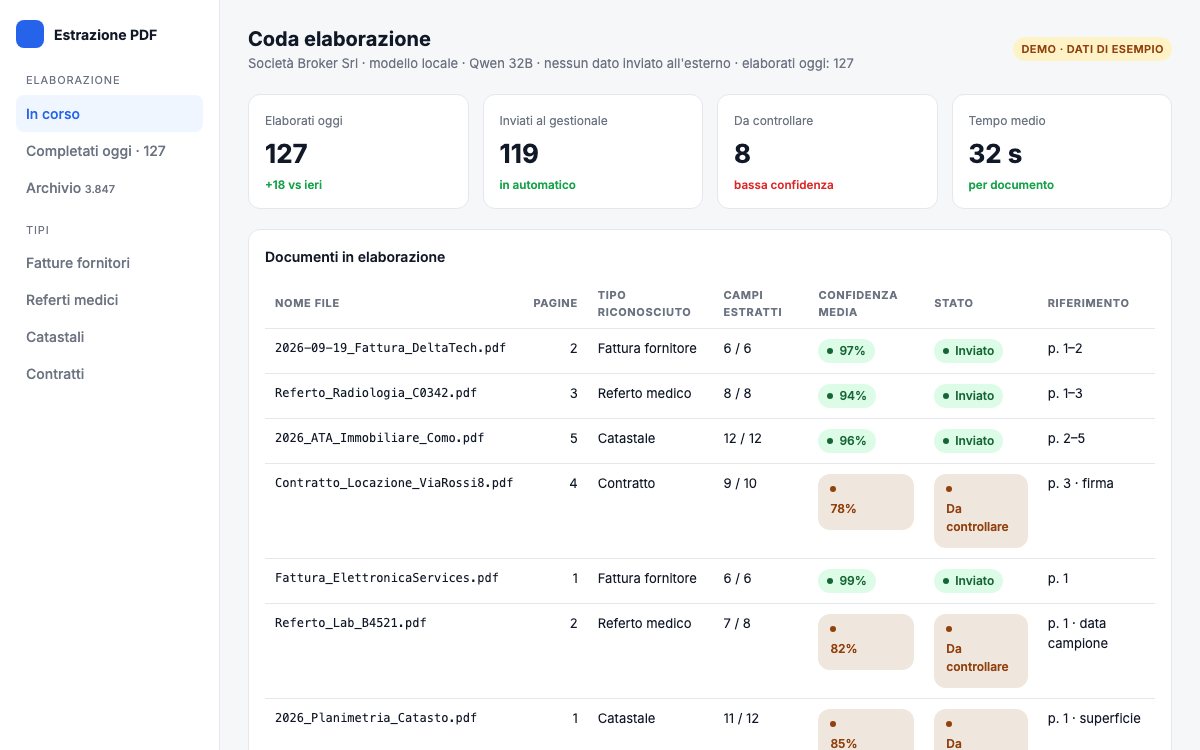
Task: Click the 96% confidence badge
Action: pos(847,441)
